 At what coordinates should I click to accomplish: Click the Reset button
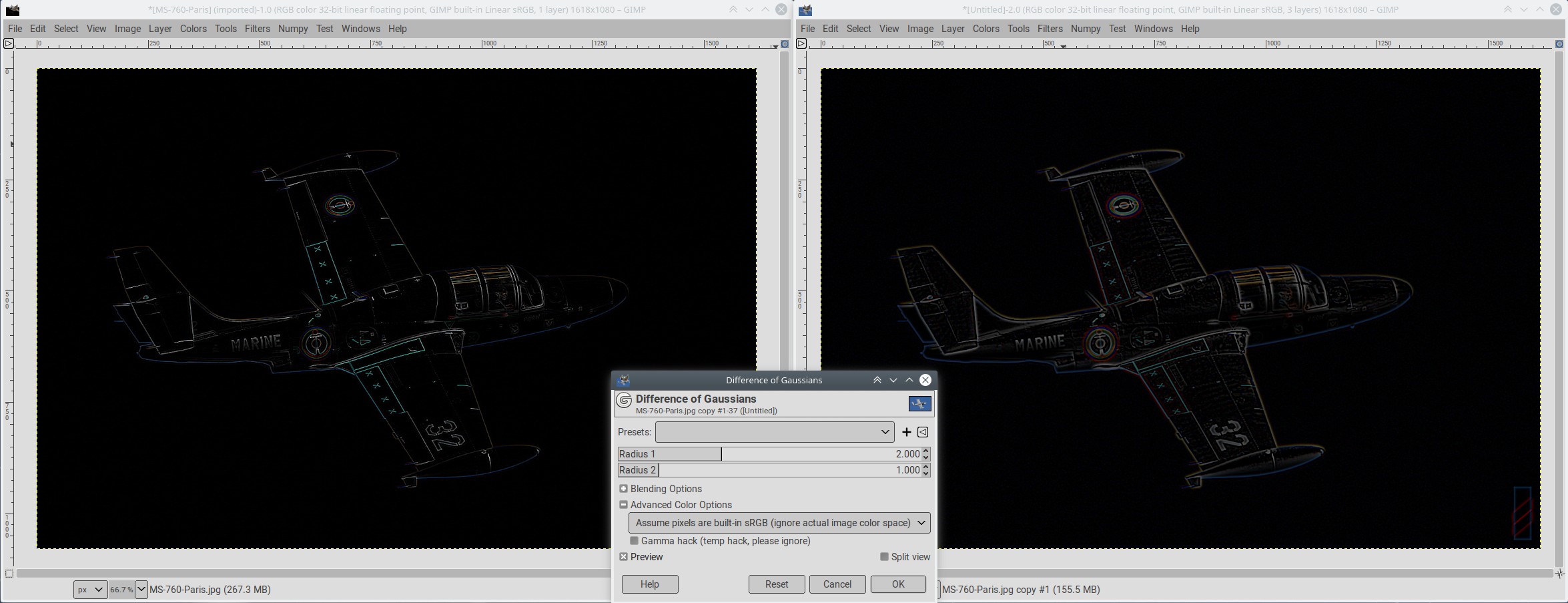[776, 584]
